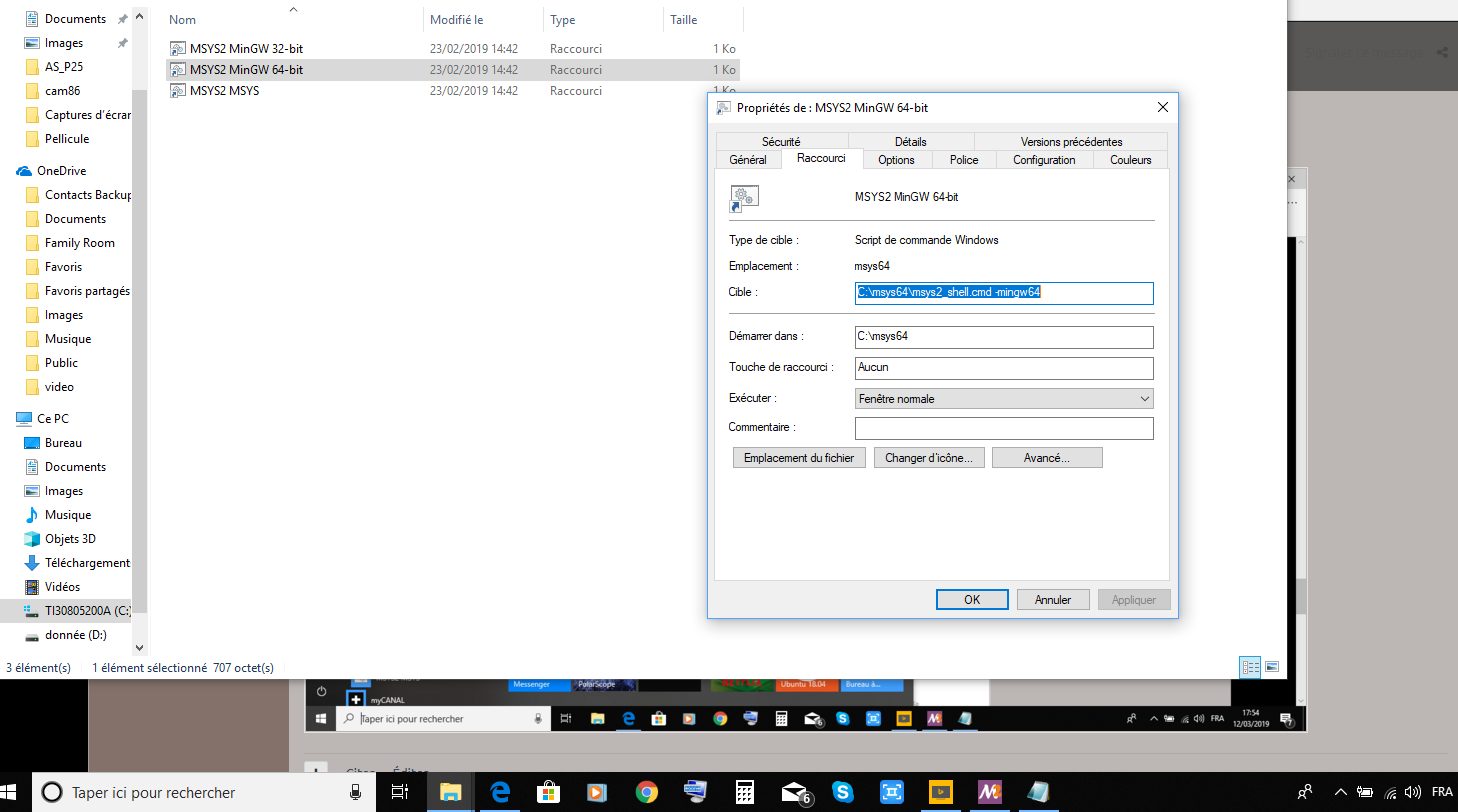This screenshot has height=812, width=1458.
Task: Open the Versions précédentes tab
Action: (1071, 142)
